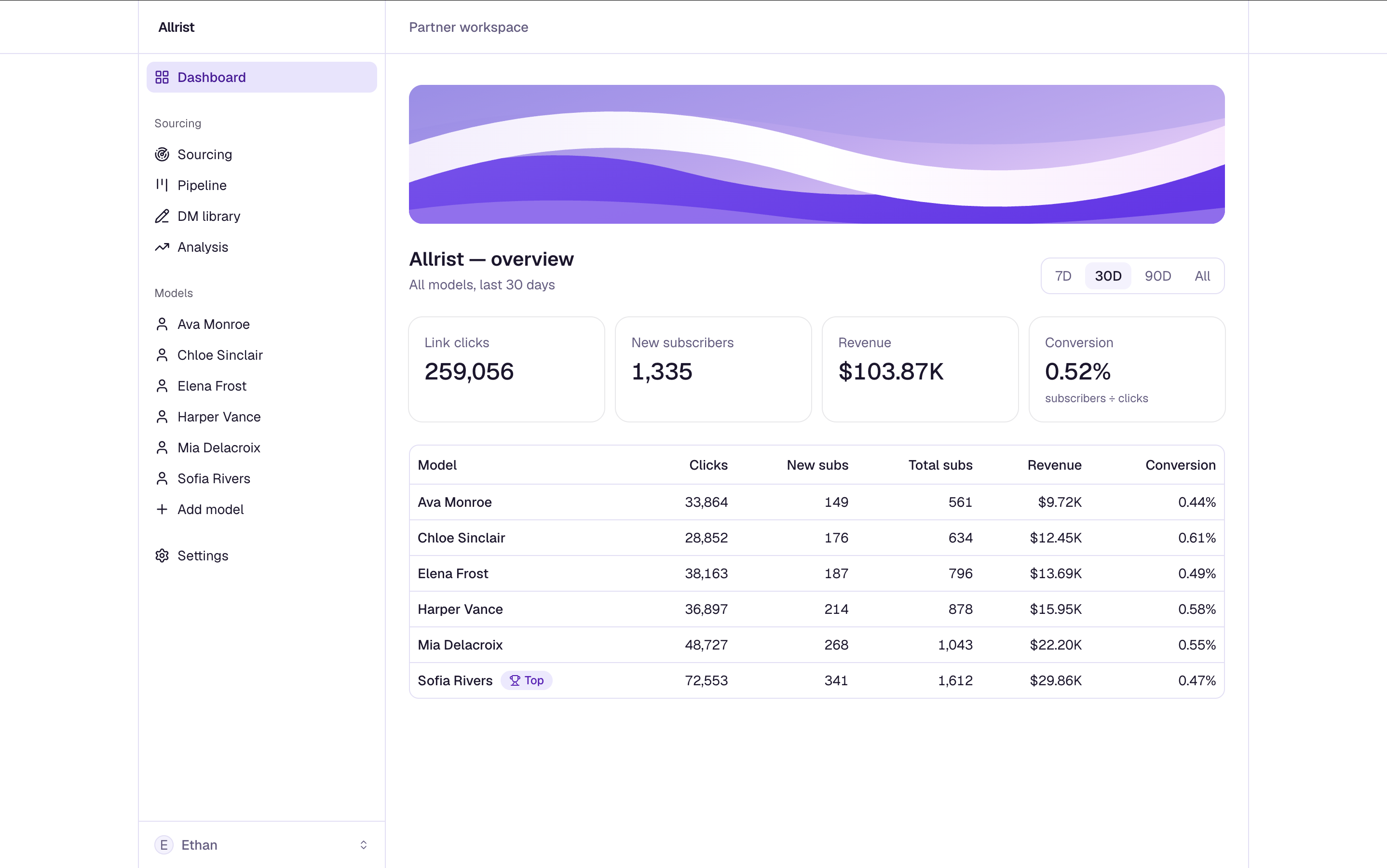Image resolution: width=1387 pixels, height=868 pixels.
Task: Click the New subs column header
Action: pos(817,465)
